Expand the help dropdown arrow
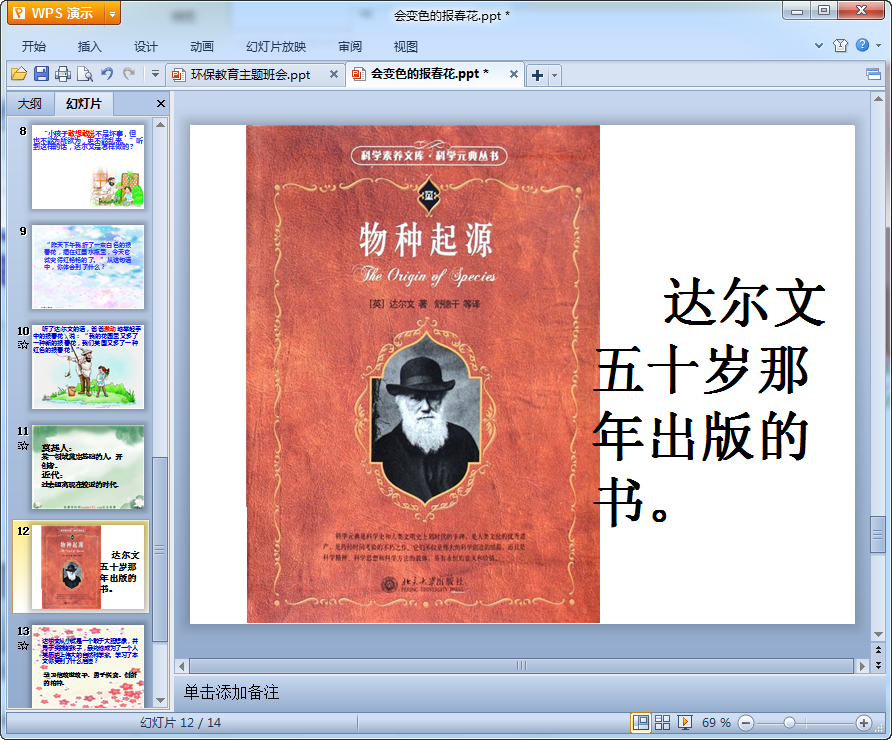892x740 pixels. tap(878, 46)
